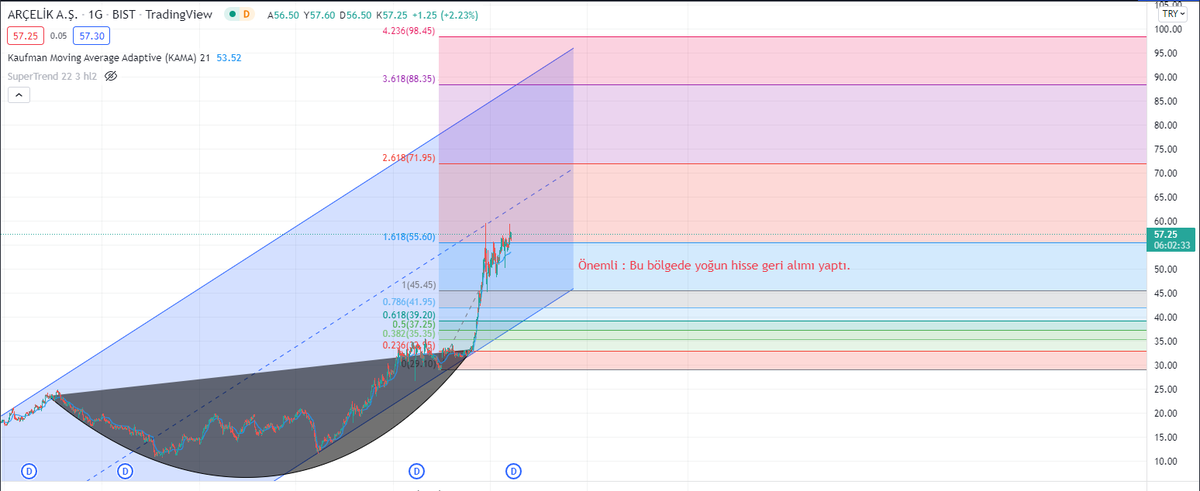This screenshot has height=491, width=1200.
Task: Open the TRY currency dropdown
Action: pyautogui.click(x=1171, y=15)
